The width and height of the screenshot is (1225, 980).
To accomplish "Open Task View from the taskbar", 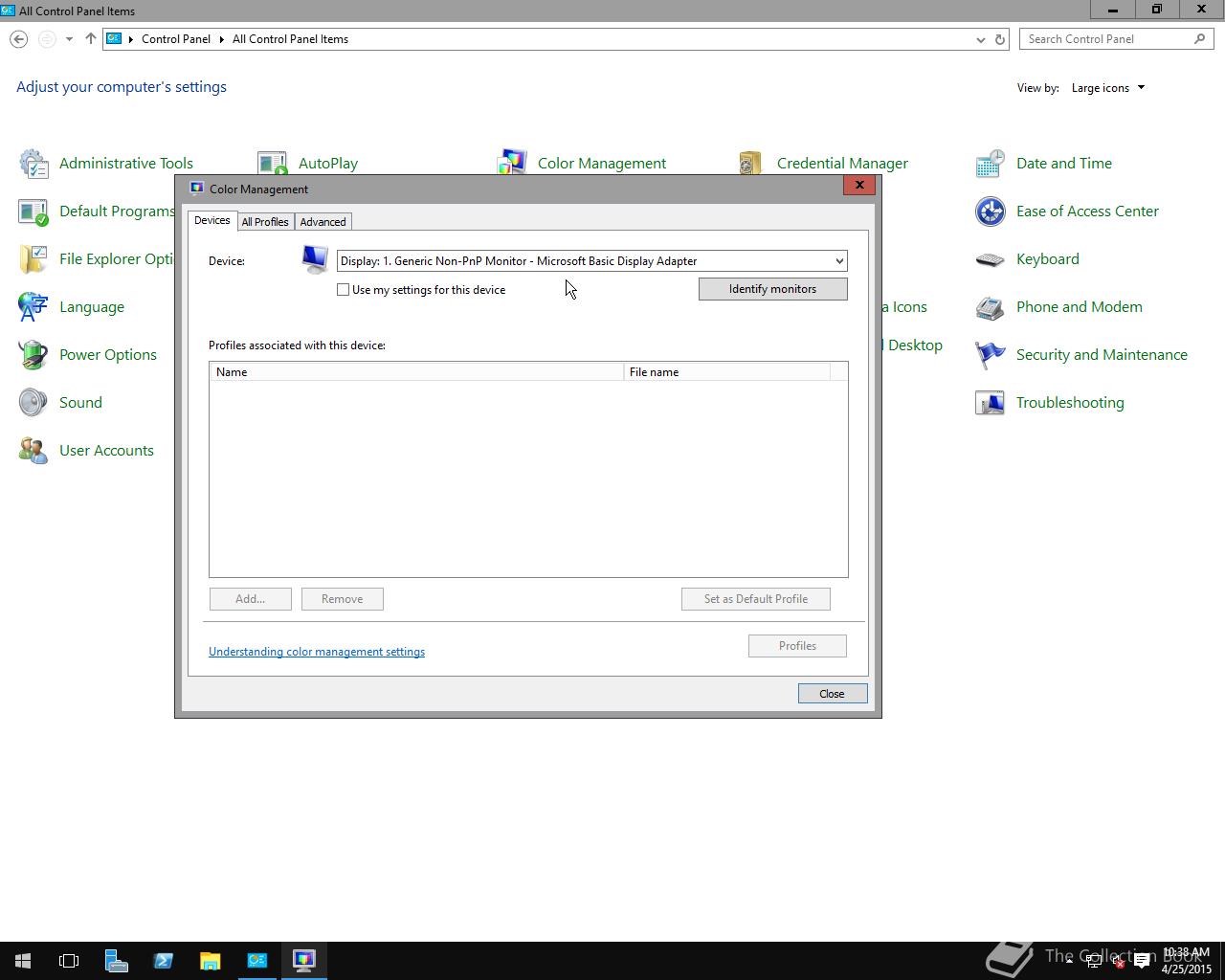I will (69, 961).
